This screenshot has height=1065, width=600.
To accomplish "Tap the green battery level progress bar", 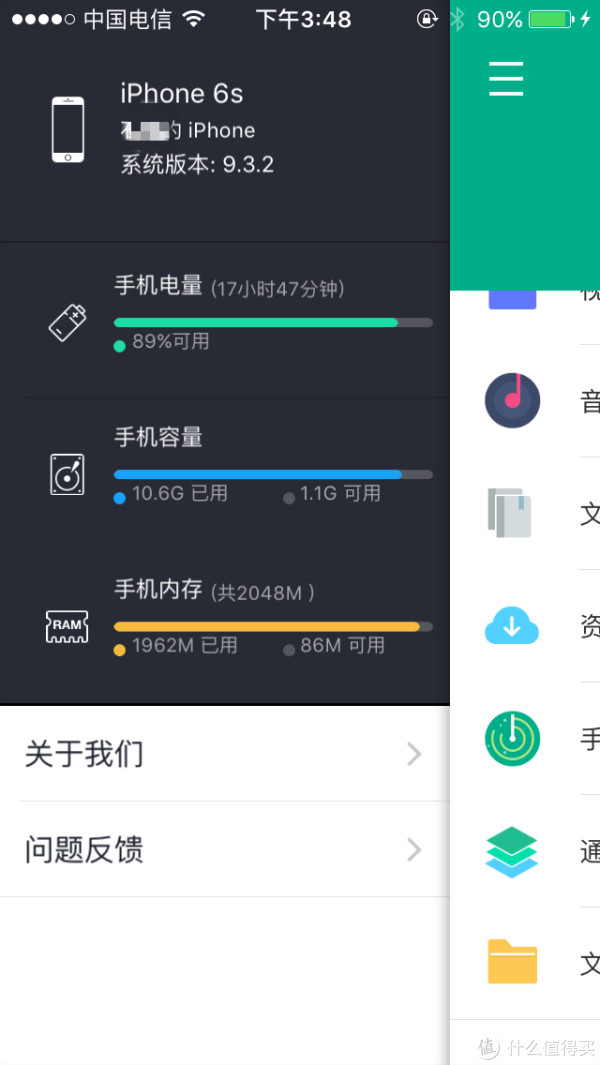I will tap(273, 323).
